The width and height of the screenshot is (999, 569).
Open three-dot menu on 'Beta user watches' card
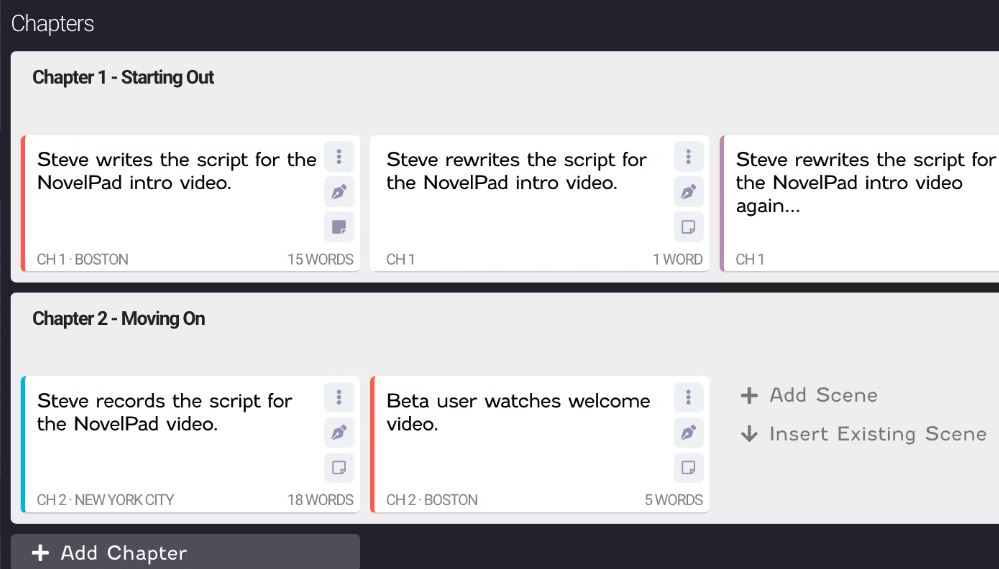688,398
